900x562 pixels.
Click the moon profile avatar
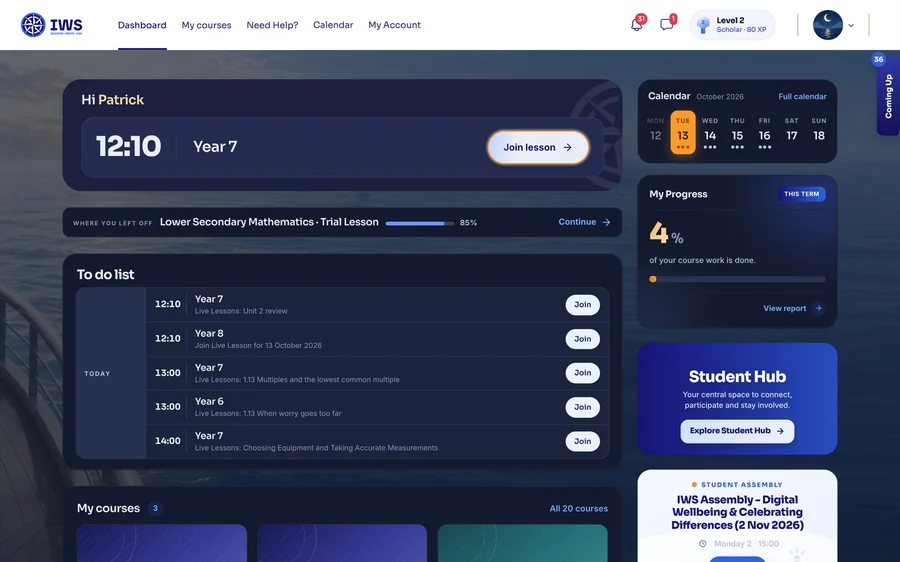828,25
